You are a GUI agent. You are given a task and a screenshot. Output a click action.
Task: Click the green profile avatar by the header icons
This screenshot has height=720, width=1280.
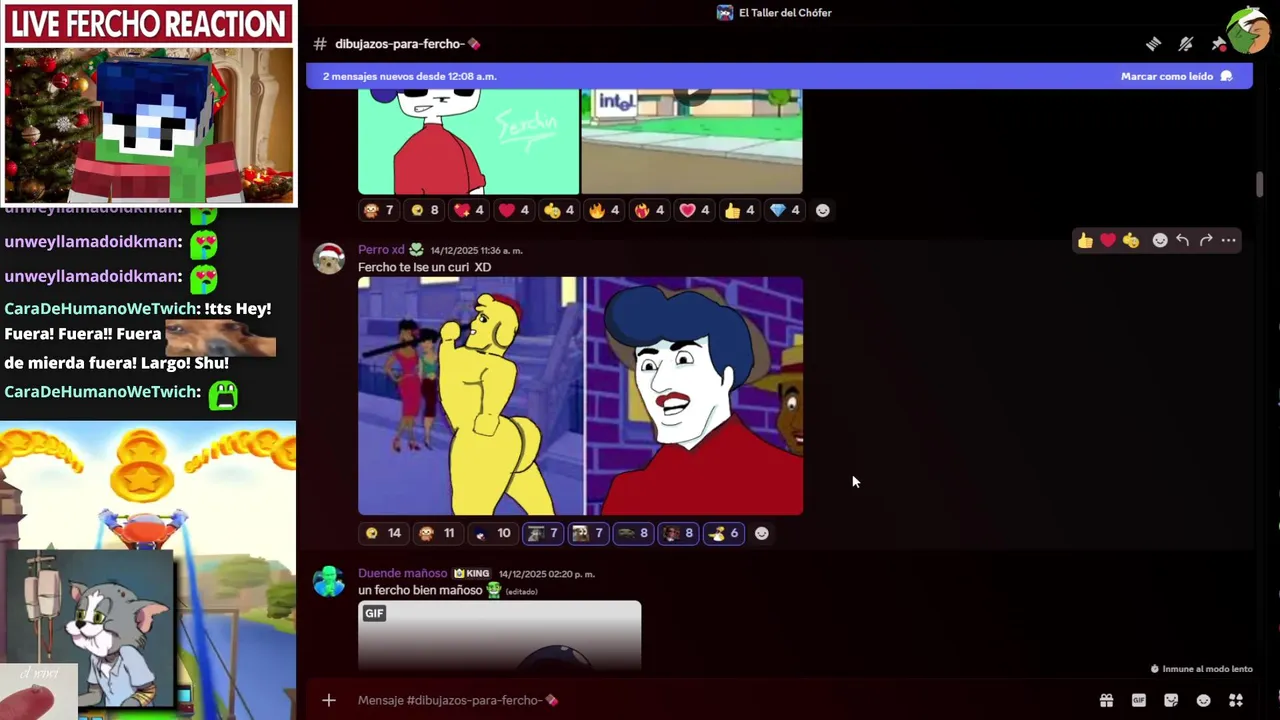click(x=1248, y=30)
